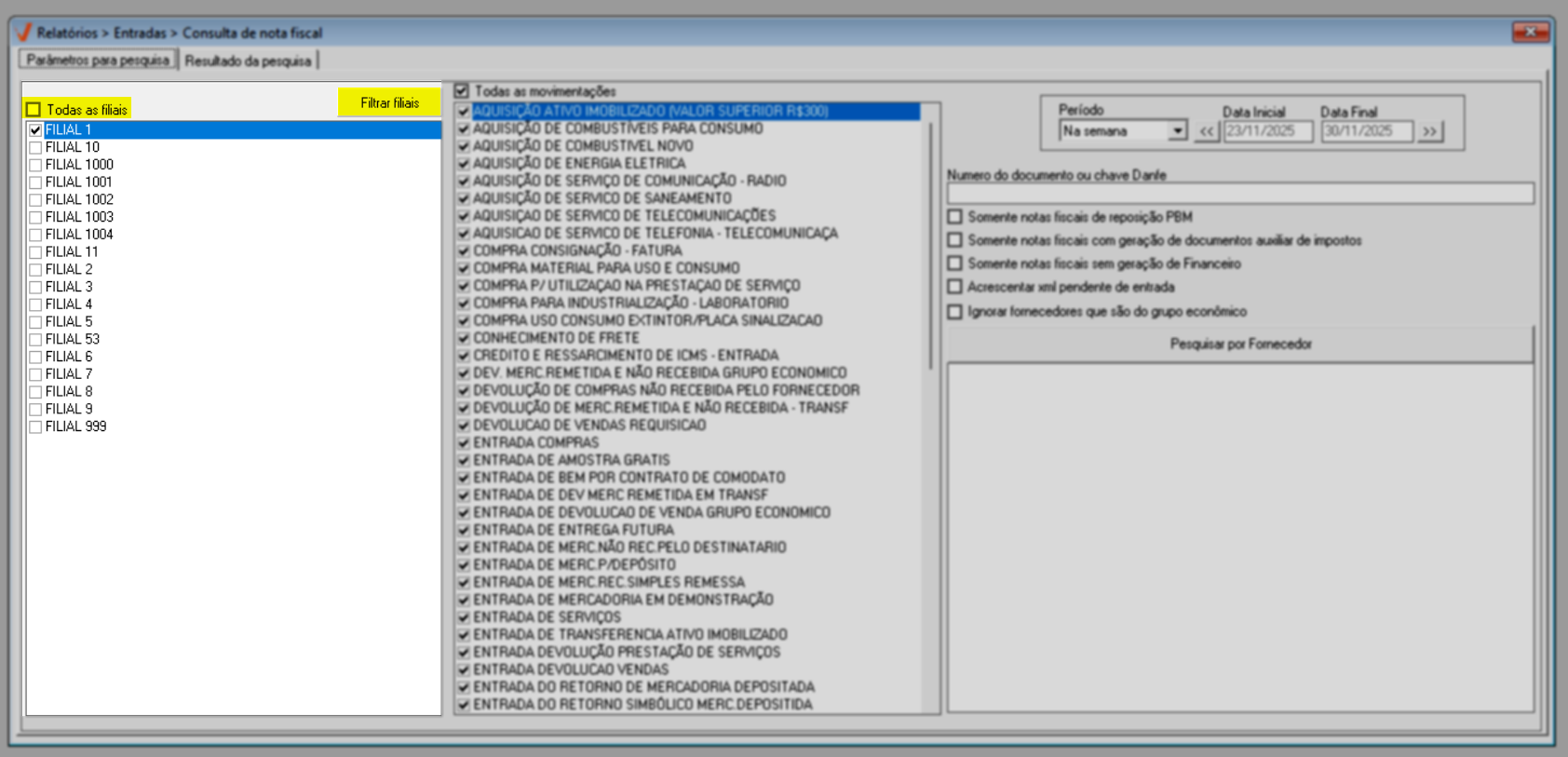
Task: Select FILIAL 7 row label
Action: (69, 374)
